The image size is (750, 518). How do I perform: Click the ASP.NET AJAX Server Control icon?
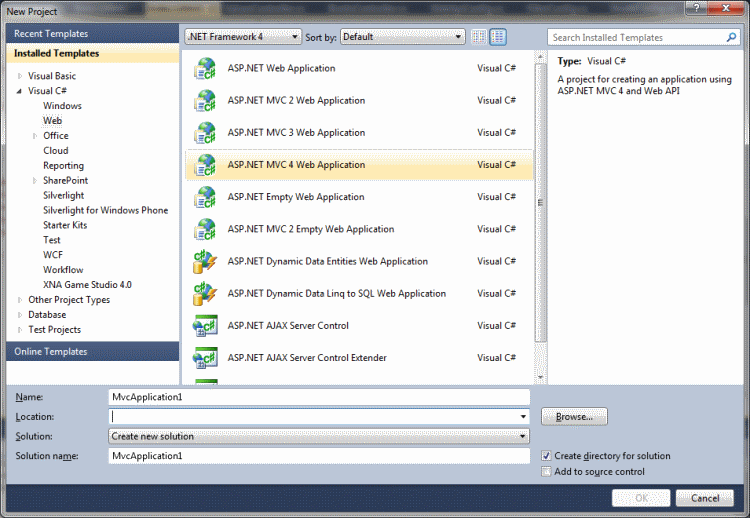click(x=205, y=326)
